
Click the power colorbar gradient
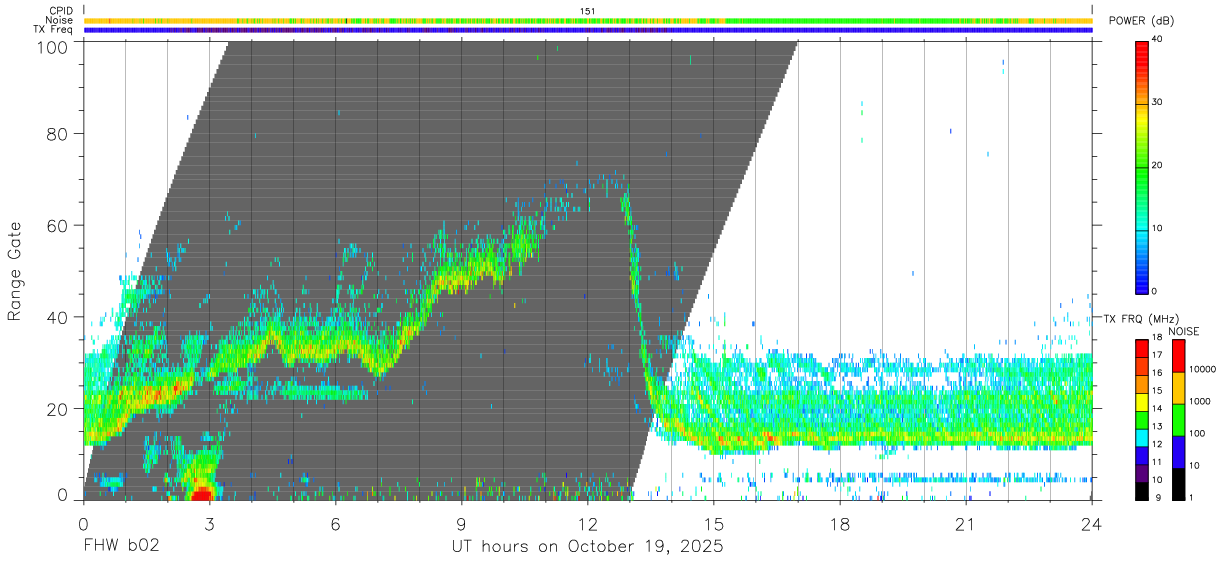coord(1142,166)
